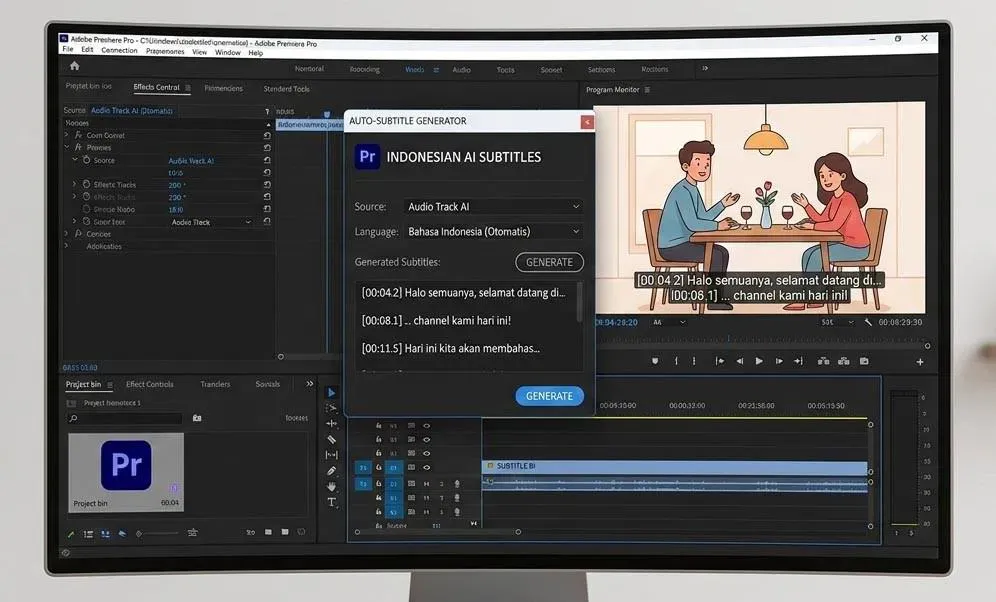Toggle track output visibility eye on a video track
This screenshot has height=602, width=996.
427,426
